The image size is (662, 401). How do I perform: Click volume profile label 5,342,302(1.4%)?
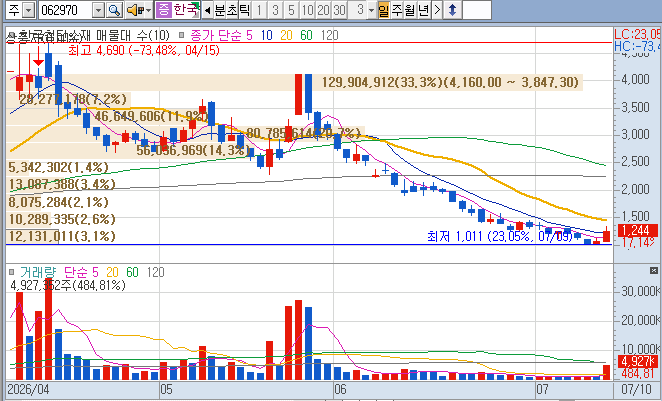pyautogui.click(x=58, y=167)
